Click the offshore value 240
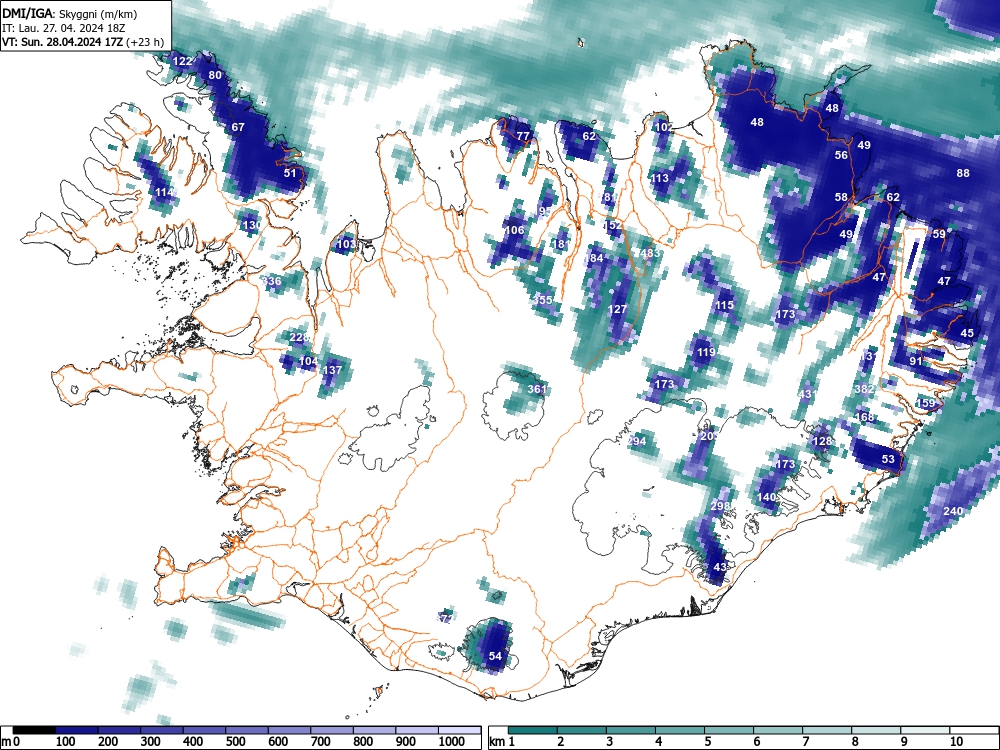This screenshot has width=1000, height=750. [953, 511]
